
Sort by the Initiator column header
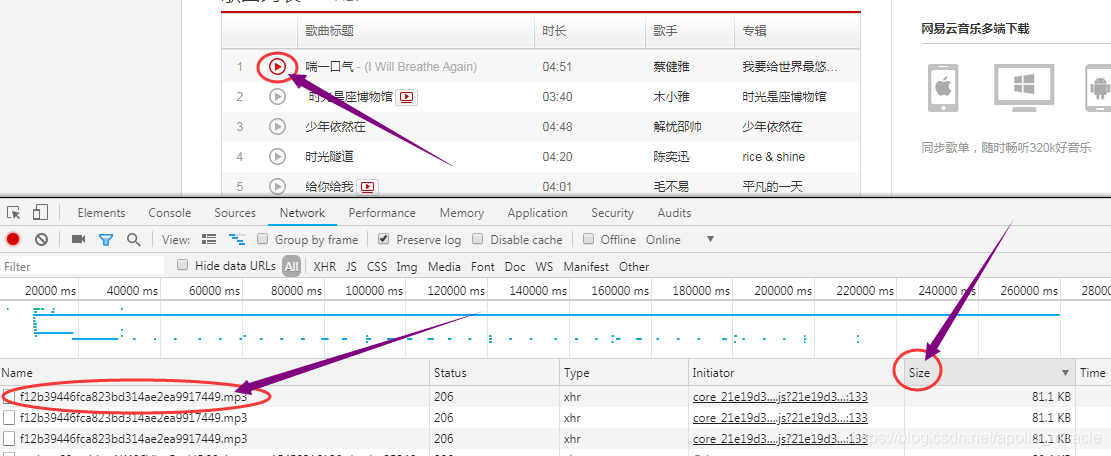click(796, 372)
